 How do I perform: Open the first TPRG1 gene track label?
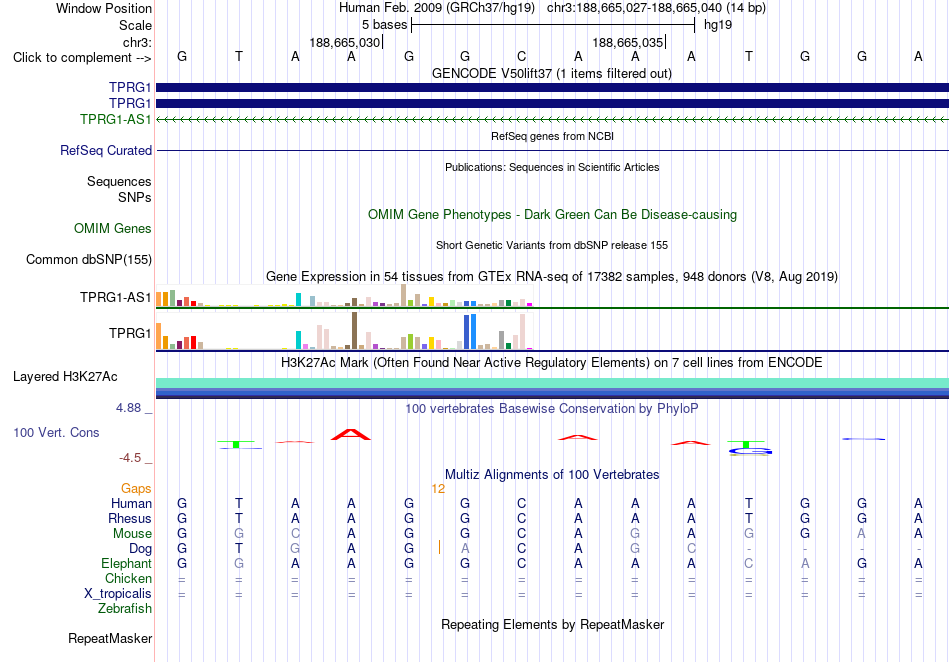(130, 88)
